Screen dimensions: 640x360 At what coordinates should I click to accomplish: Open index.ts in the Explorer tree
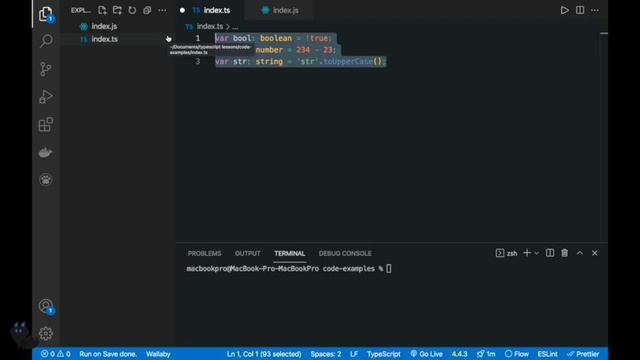pos(104,39)
